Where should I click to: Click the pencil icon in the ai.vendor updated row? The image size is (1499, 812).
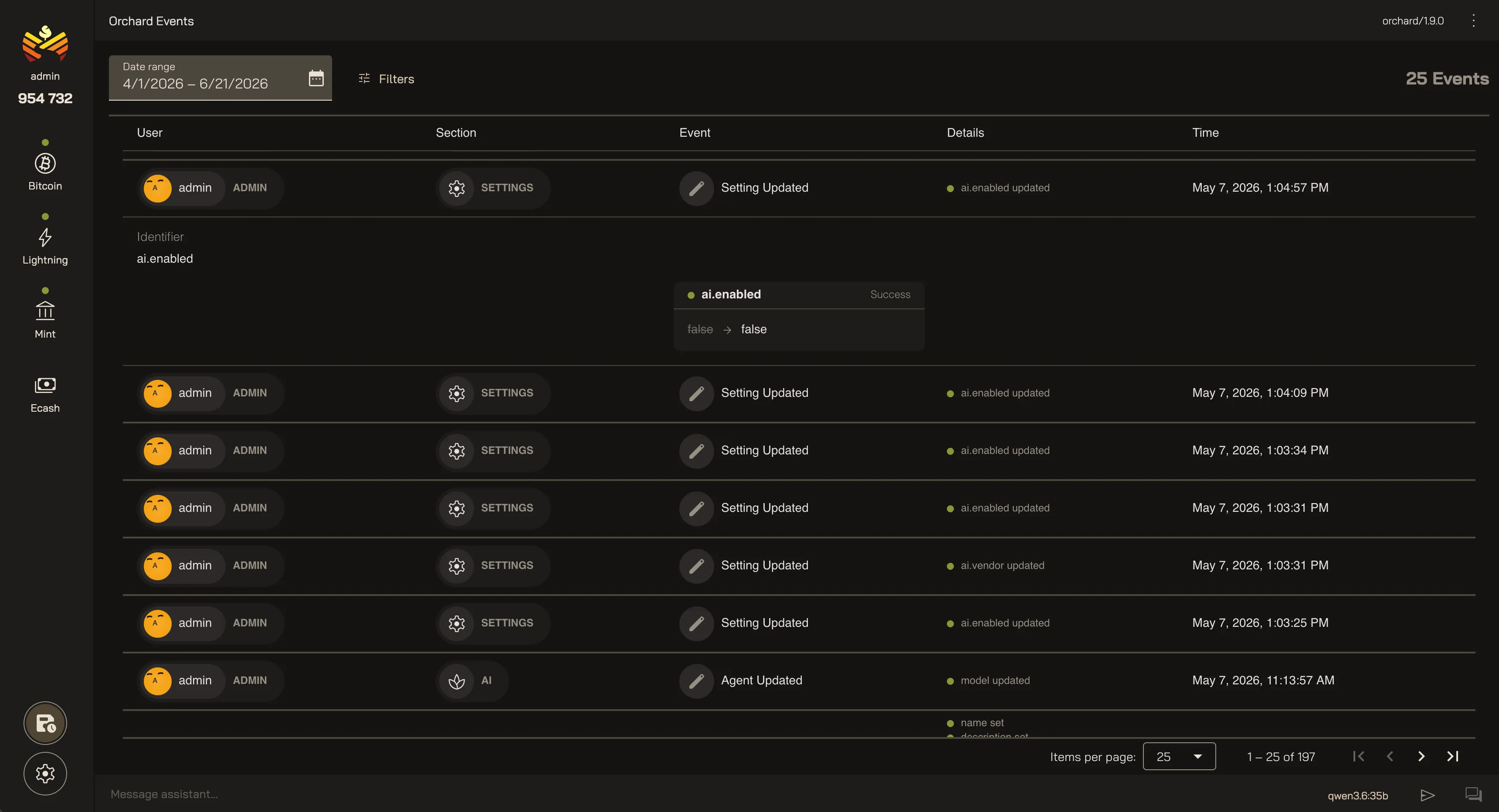click(696, 565)
